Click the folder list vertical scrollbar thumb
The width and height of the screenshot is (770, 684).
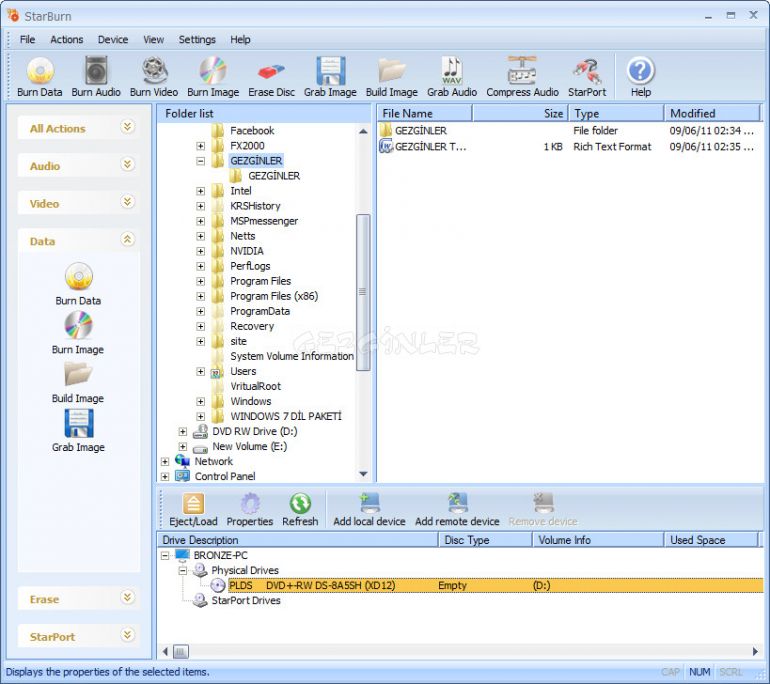(x=363, y=292)
